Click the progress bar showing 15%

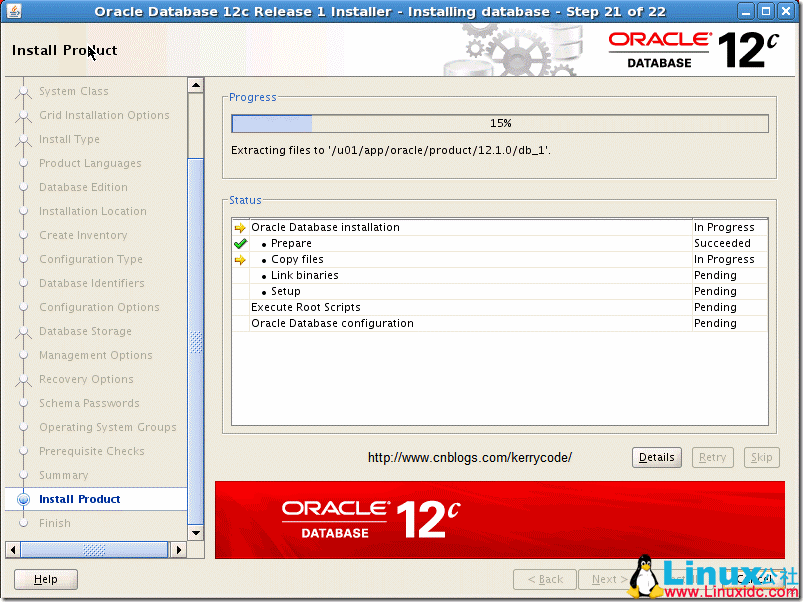[498, 123]
